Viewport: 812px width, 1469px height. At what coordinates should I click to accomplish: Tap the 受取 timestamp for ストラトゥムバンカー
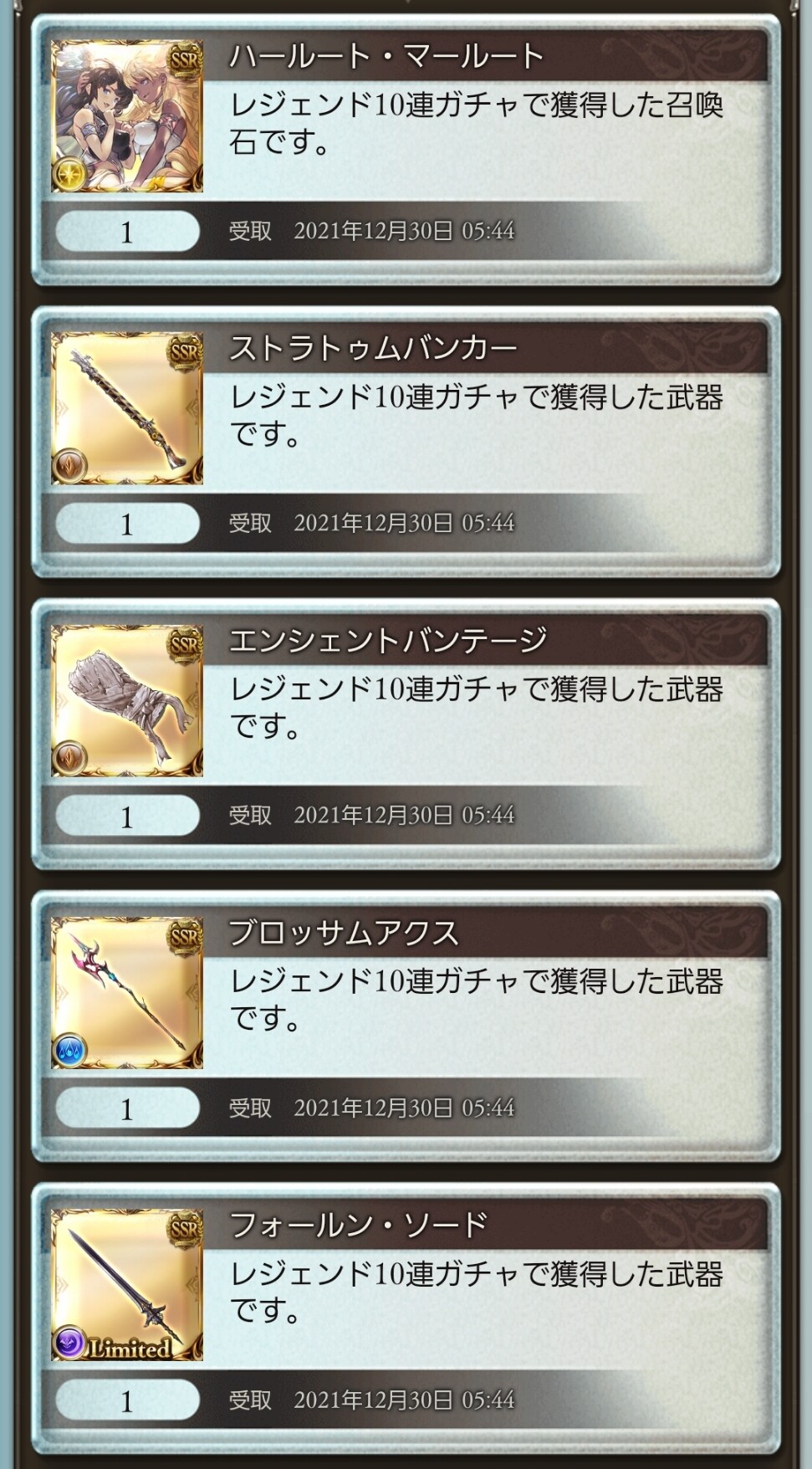point(372,523)
